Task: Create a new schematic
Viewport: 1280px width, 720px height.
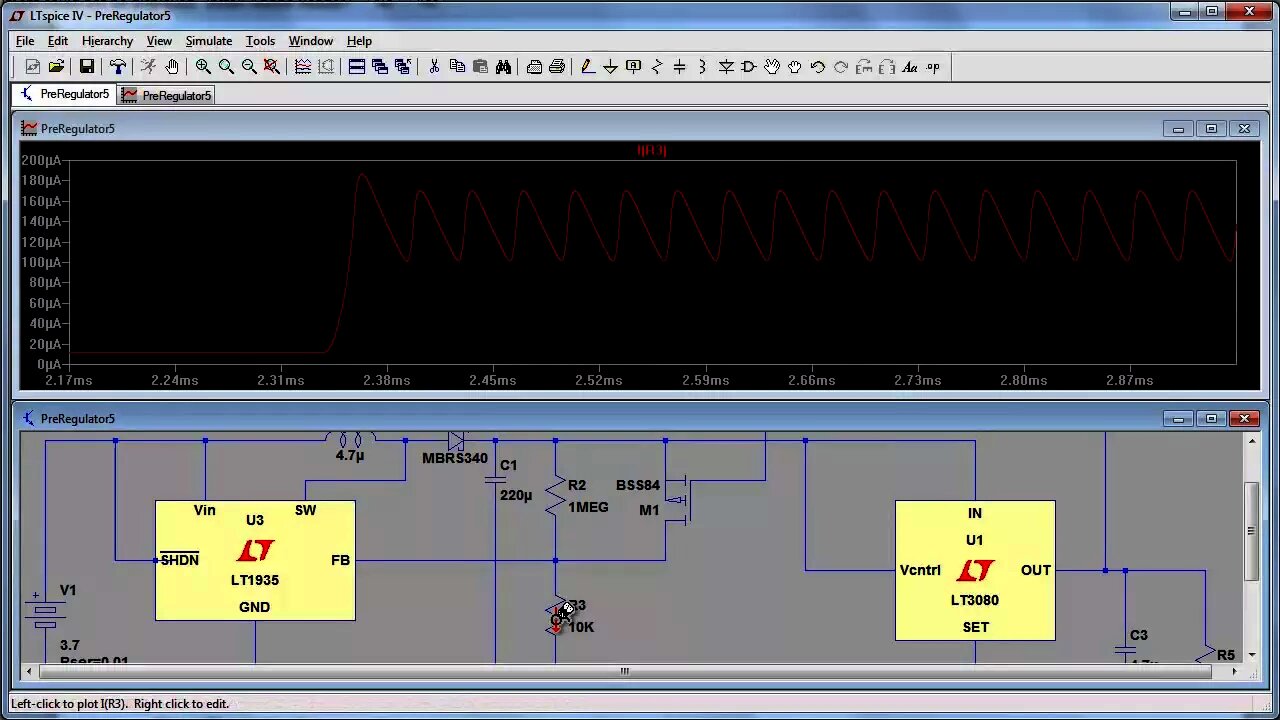Action: point(33,67)
